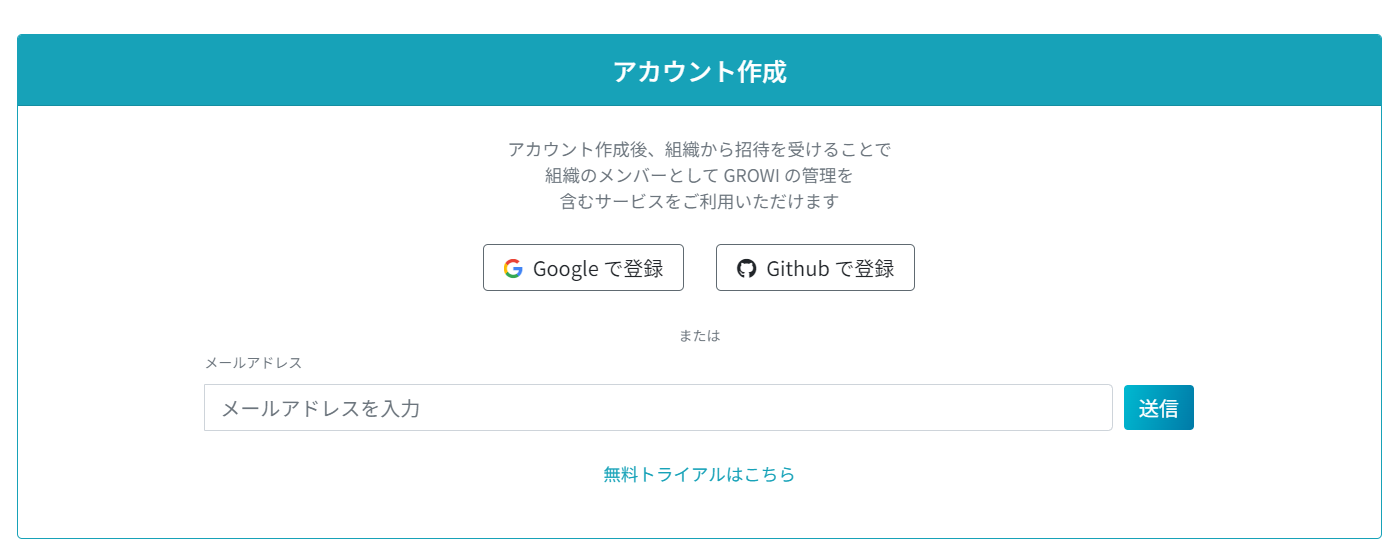Click the 含むサービスをご利用いただけます text line

[x=699, y=202]
